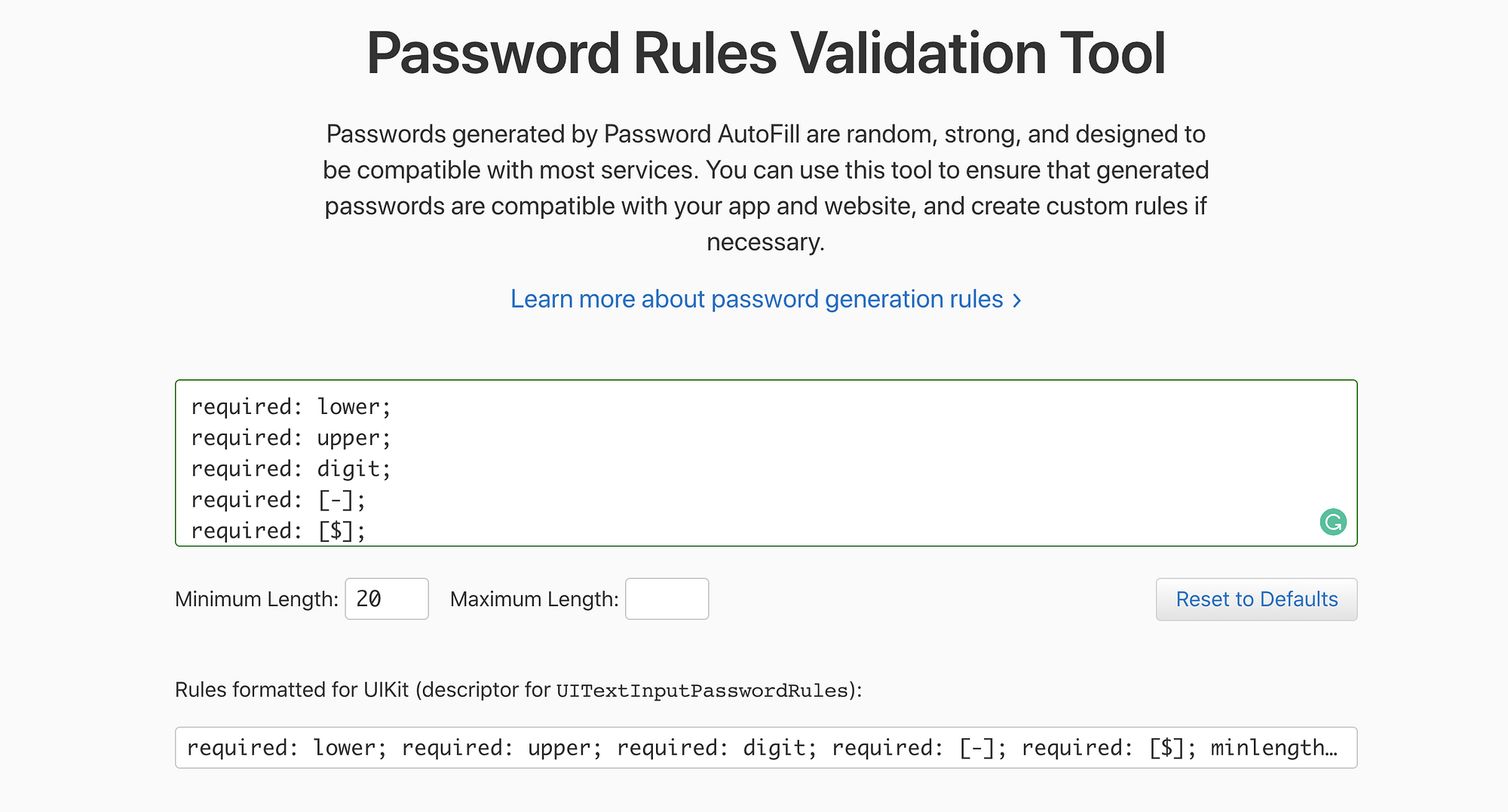Select the UIKit formatted rules output field
The width and height of the screenshot is (1508, 812).
pos(766,747)
